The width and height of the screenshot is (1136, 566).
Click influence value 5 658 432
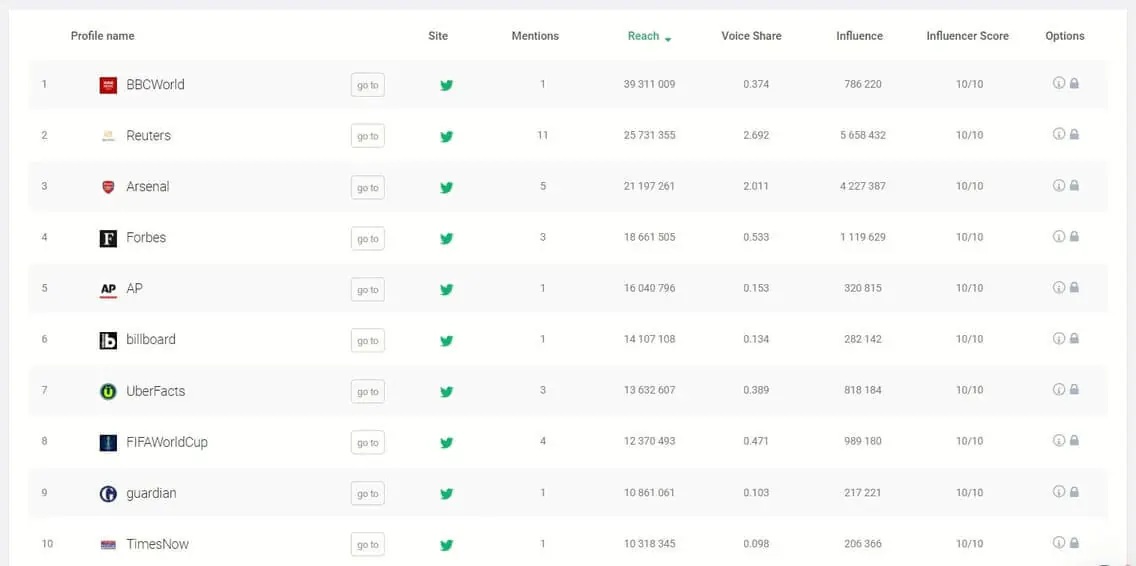pyautogui.click(x=863, y=135)
